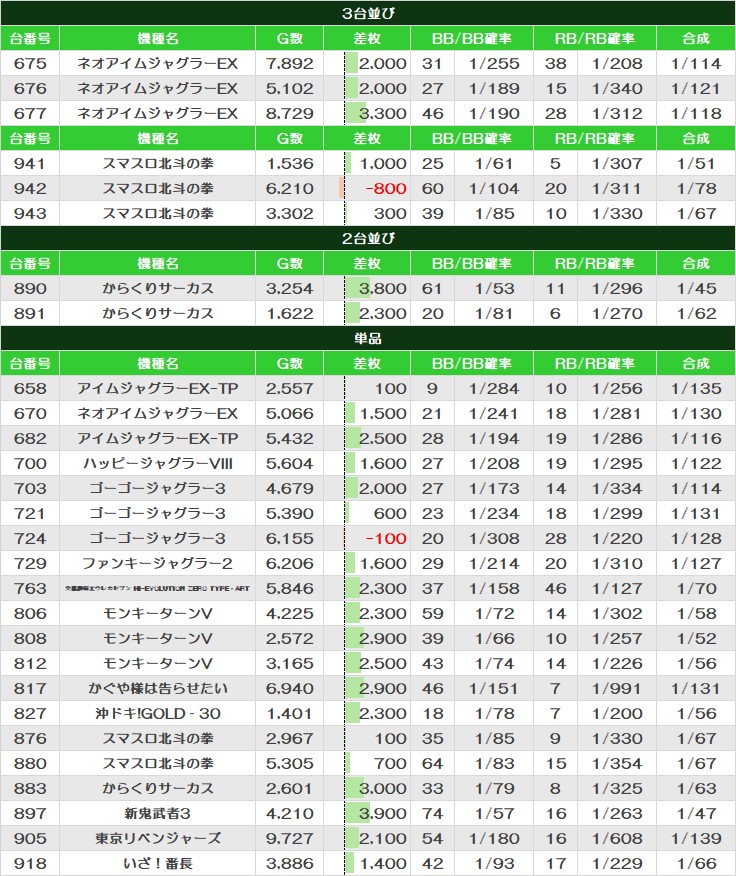Click the red -100 difference value
The image size is (736, 876).
tap(386, 539)
